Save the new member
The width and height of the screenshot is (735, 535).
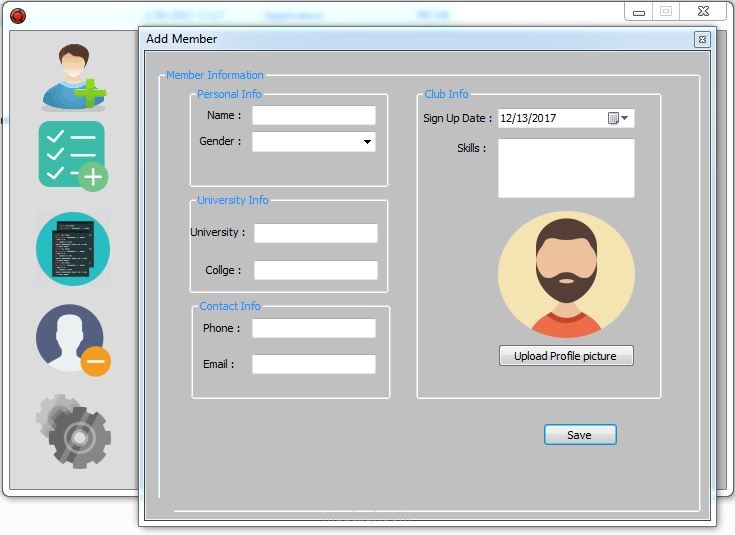pos(580,435)
